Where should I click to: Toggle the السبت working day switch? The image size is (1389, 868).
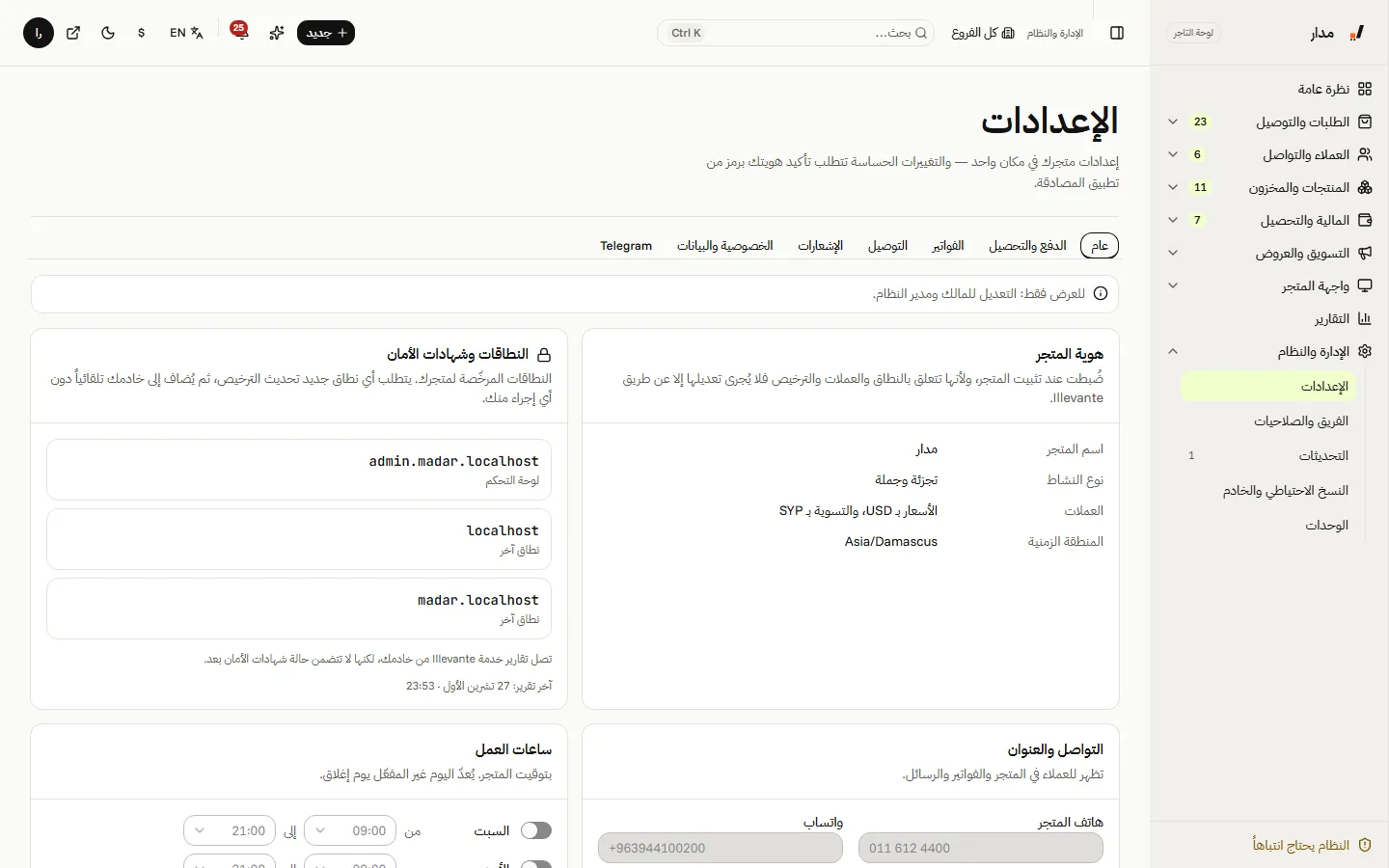click(x=536, y=830)
